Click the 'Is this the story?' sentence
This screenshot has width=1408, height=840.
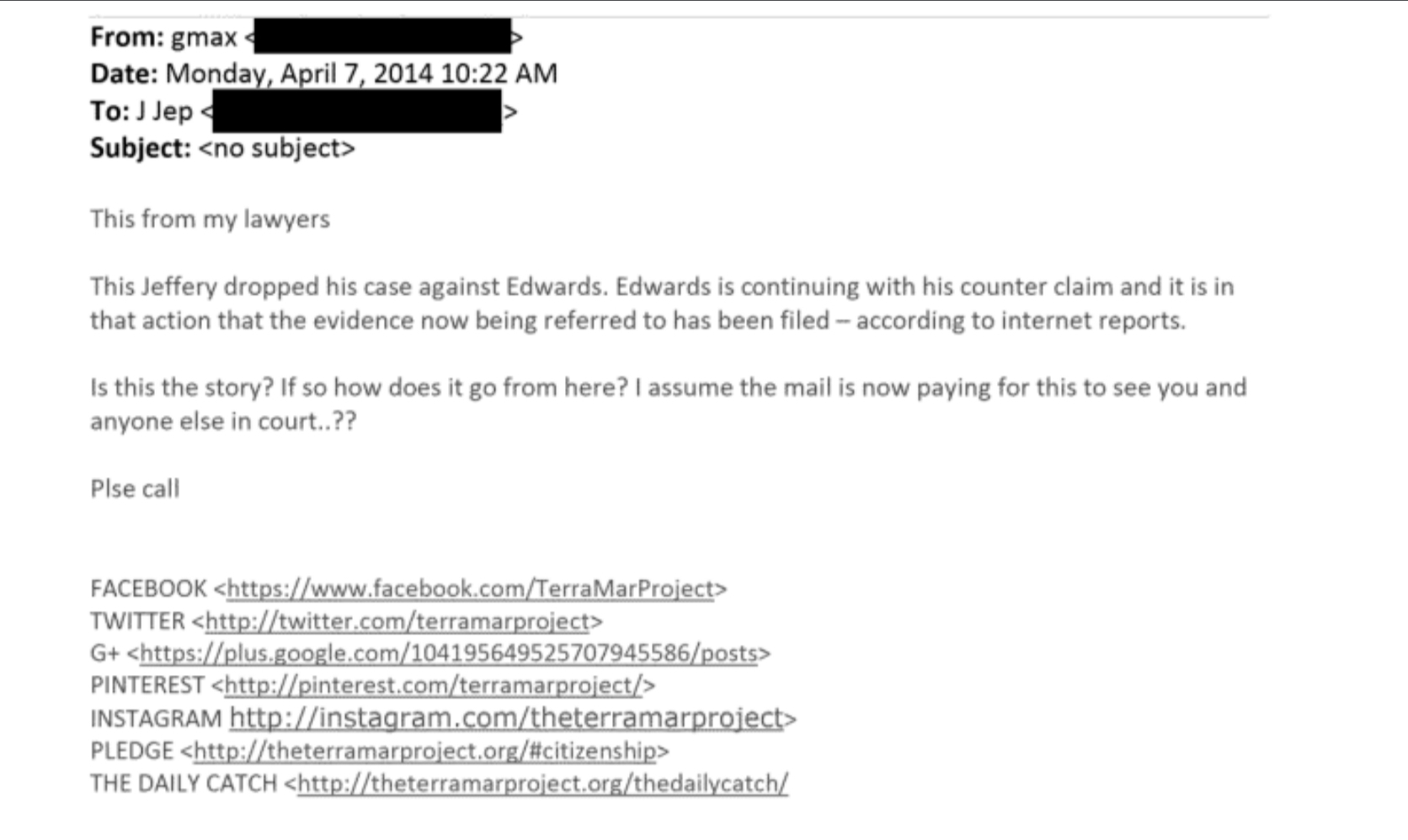182,388
